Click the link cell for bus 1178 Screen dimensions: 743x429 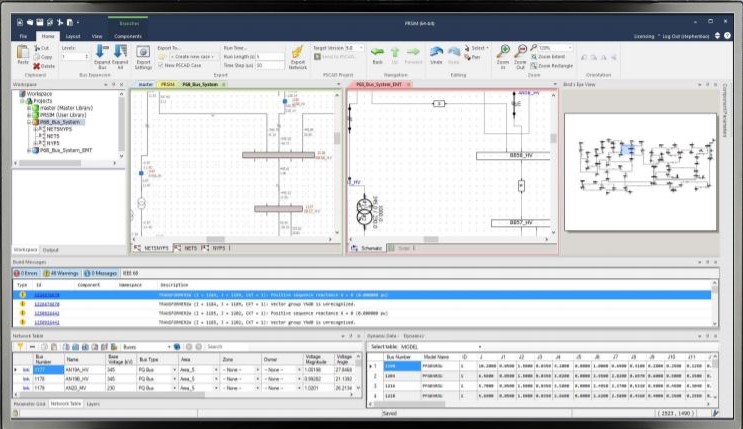pyautogui.click(x=26, y=379)
